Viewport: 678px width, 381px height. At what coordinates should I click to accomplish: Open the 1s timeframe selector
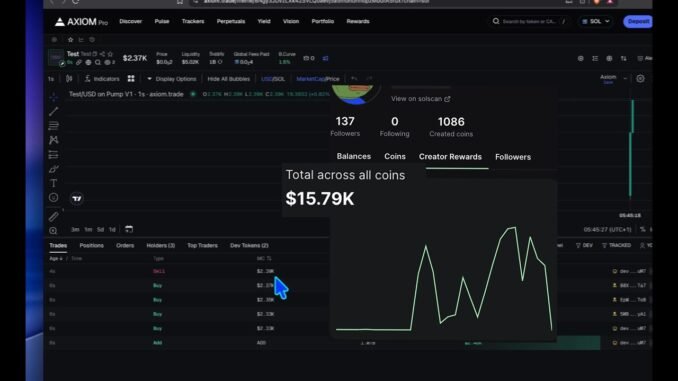coord(51,79)
